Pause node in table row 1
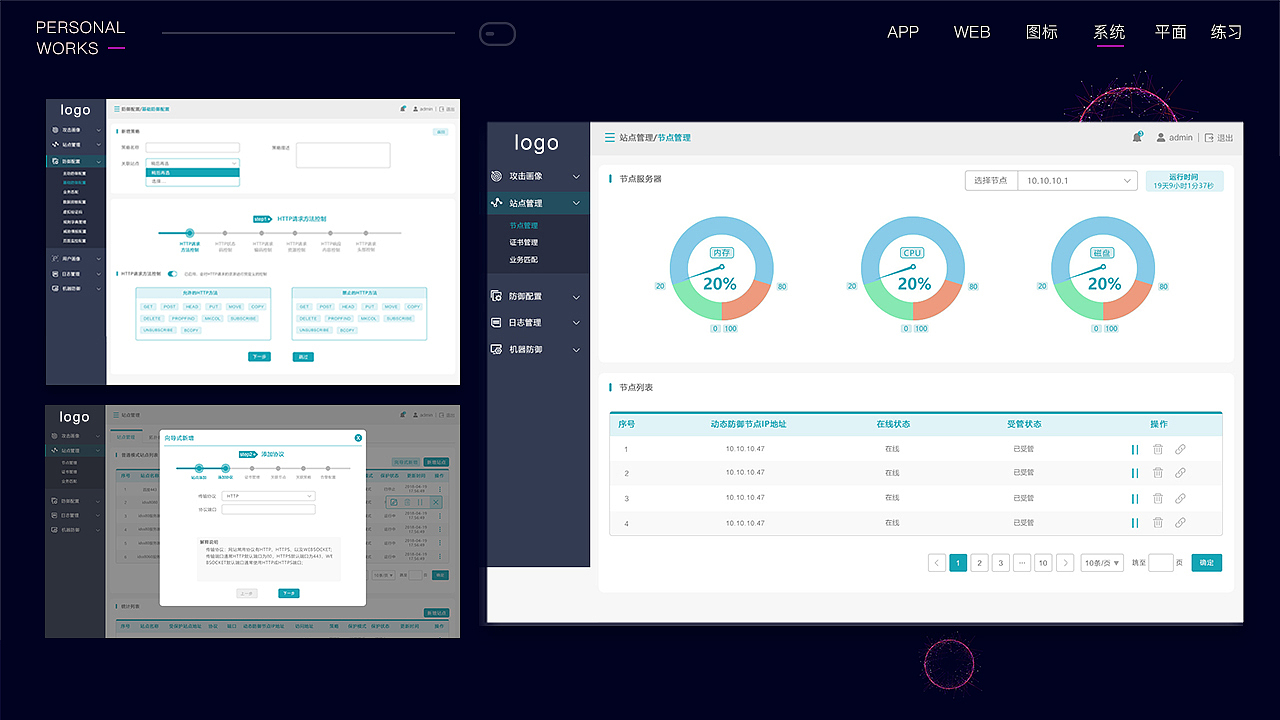The width and height of the screenshot is (1280, 720). (x=1135, y=449)
